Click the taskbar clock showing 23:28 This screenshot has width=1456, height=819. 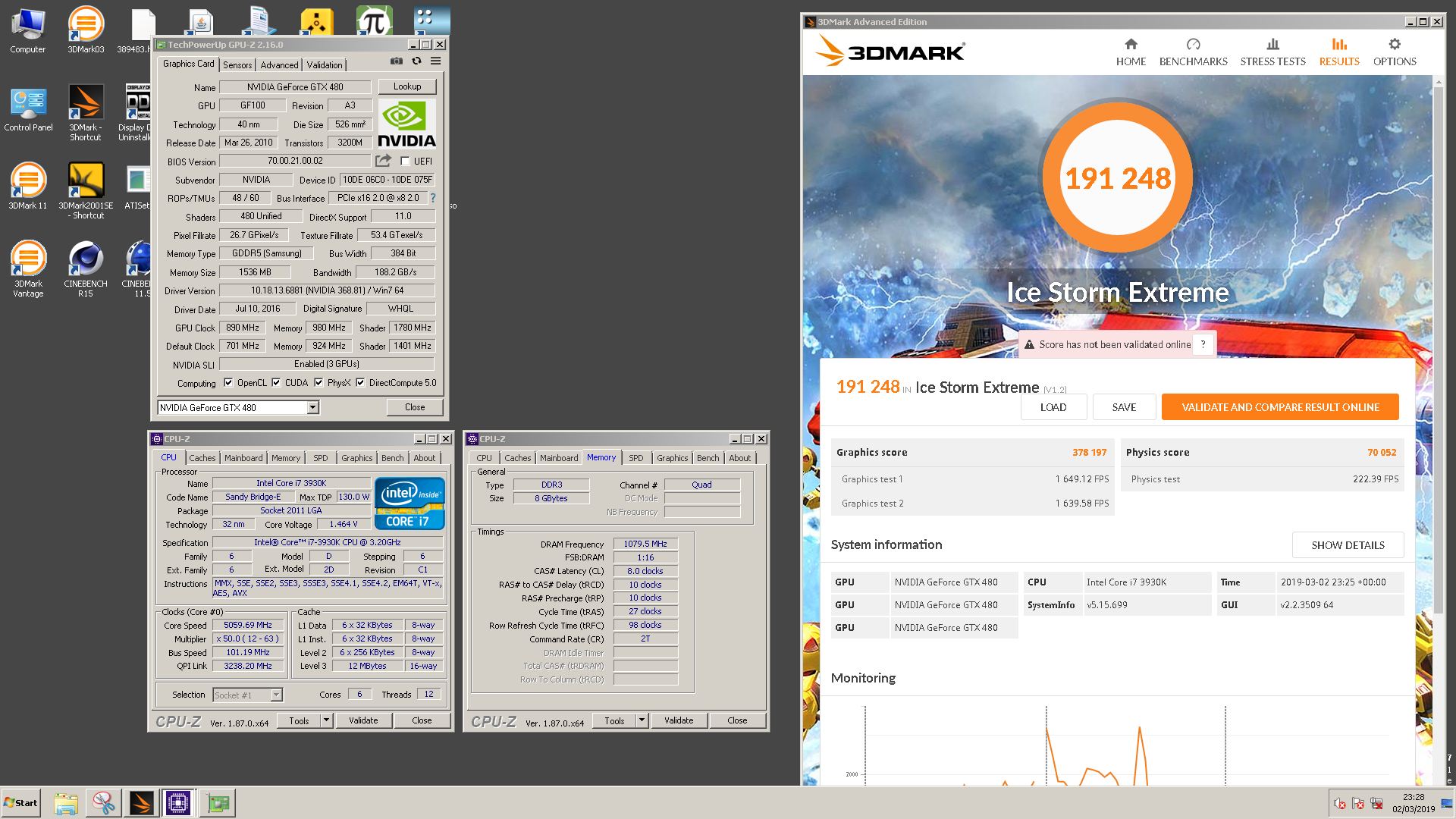1413,803
